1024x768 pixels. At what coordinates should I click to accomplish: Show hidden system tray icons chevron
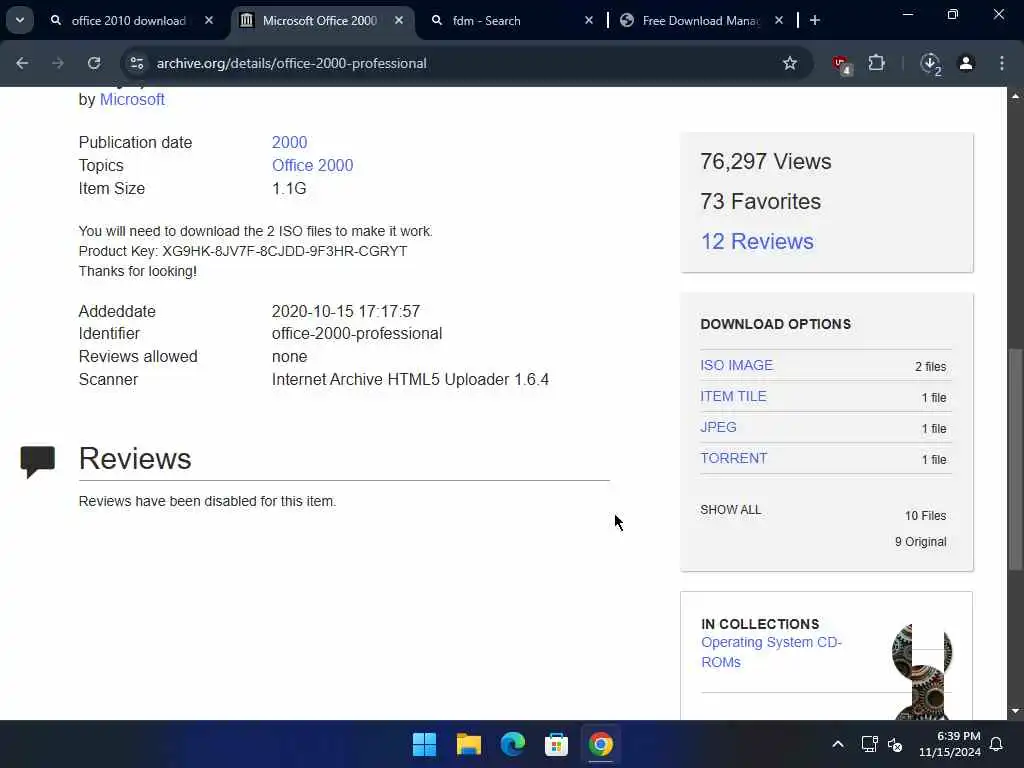(x=838, y=744)
